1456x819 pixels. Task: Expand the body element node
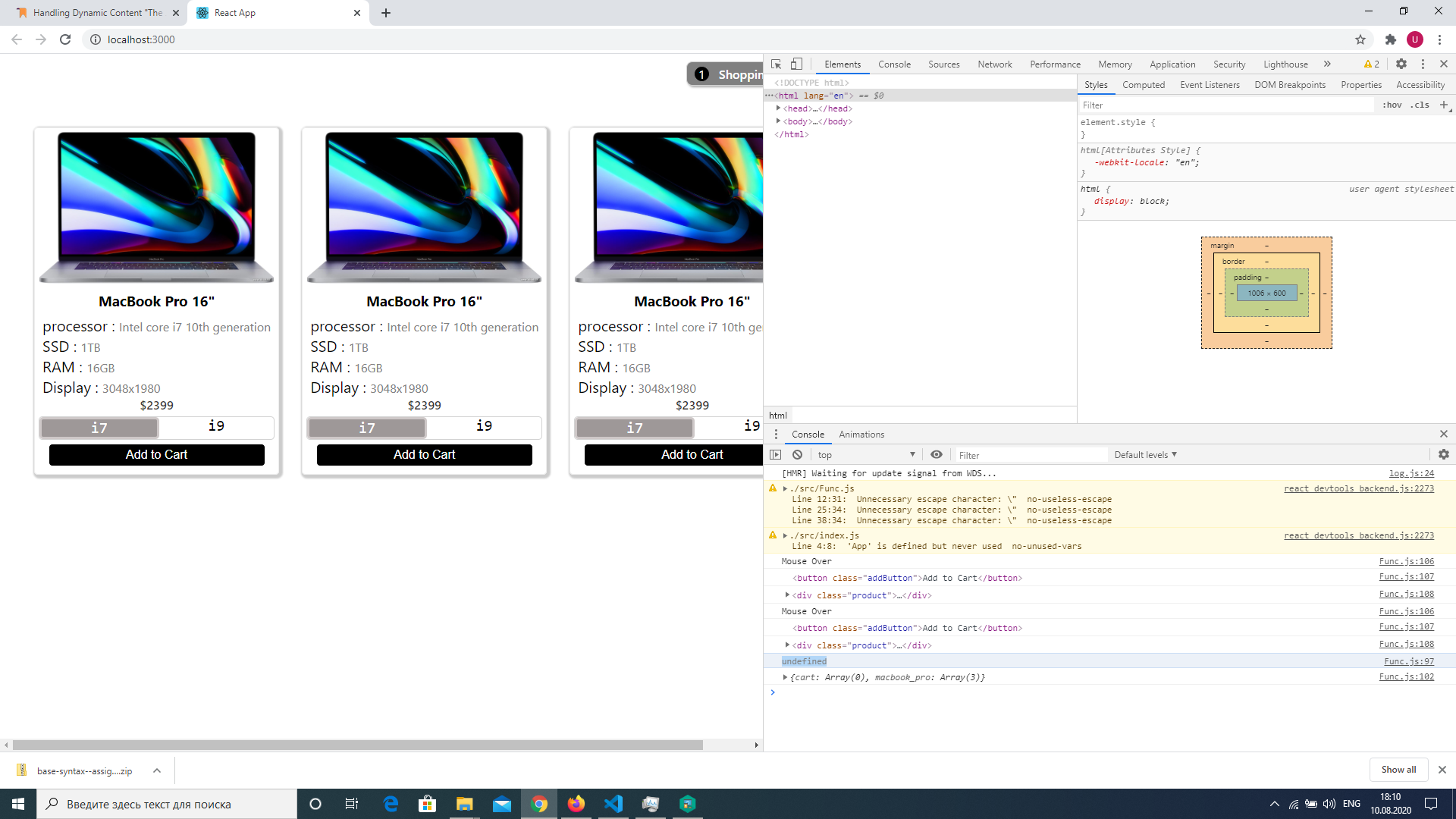pos(778,121)
